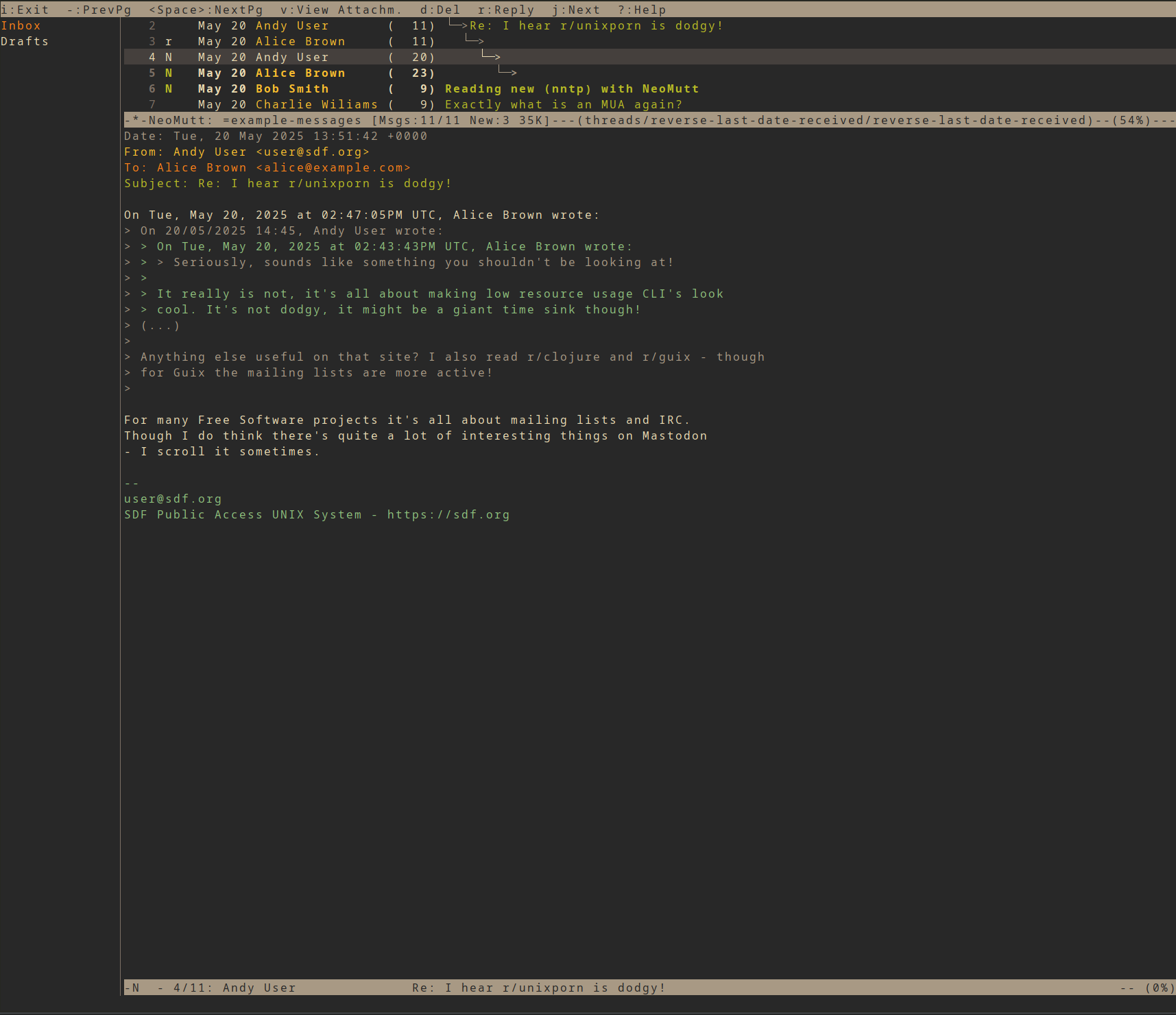Screen dimensions: 1176x1015
Task: Click the d:Del help hint
Action: click(440, 10)
